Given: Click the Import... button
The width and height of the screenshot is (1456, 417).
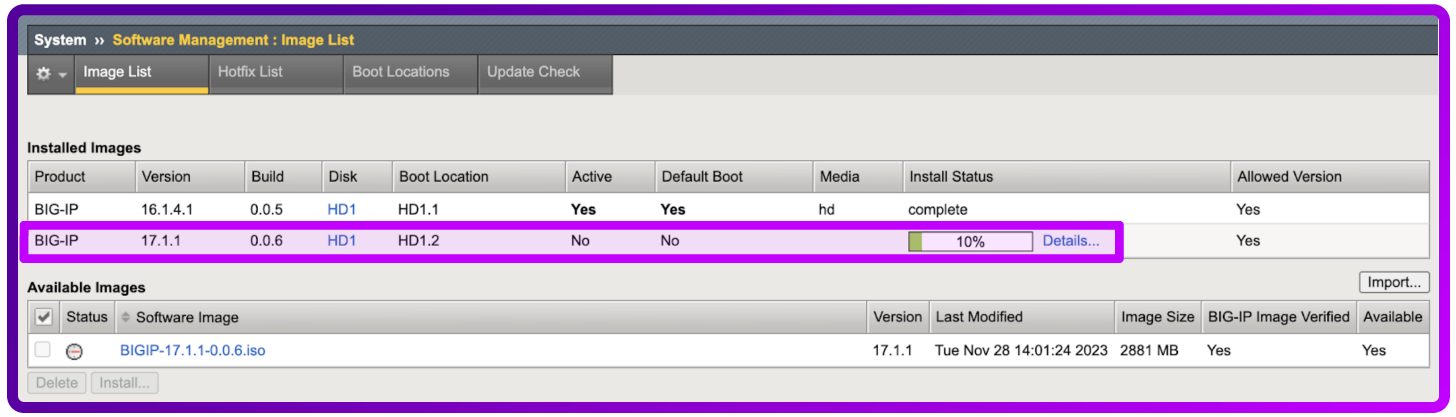Looking at the screenshot, I should [1394, 283].
